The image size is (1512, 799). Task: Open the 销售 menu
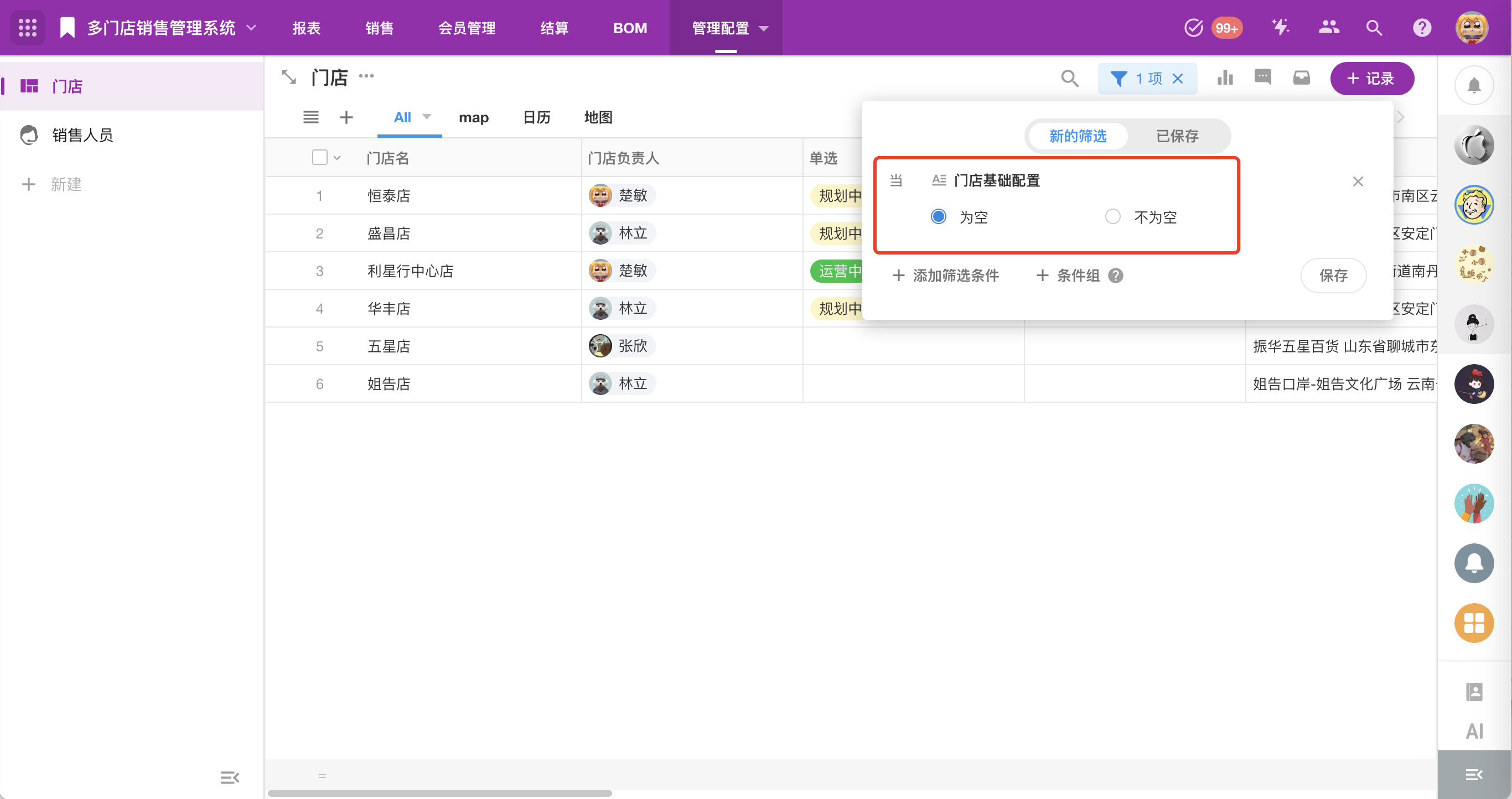coord(379,28)
